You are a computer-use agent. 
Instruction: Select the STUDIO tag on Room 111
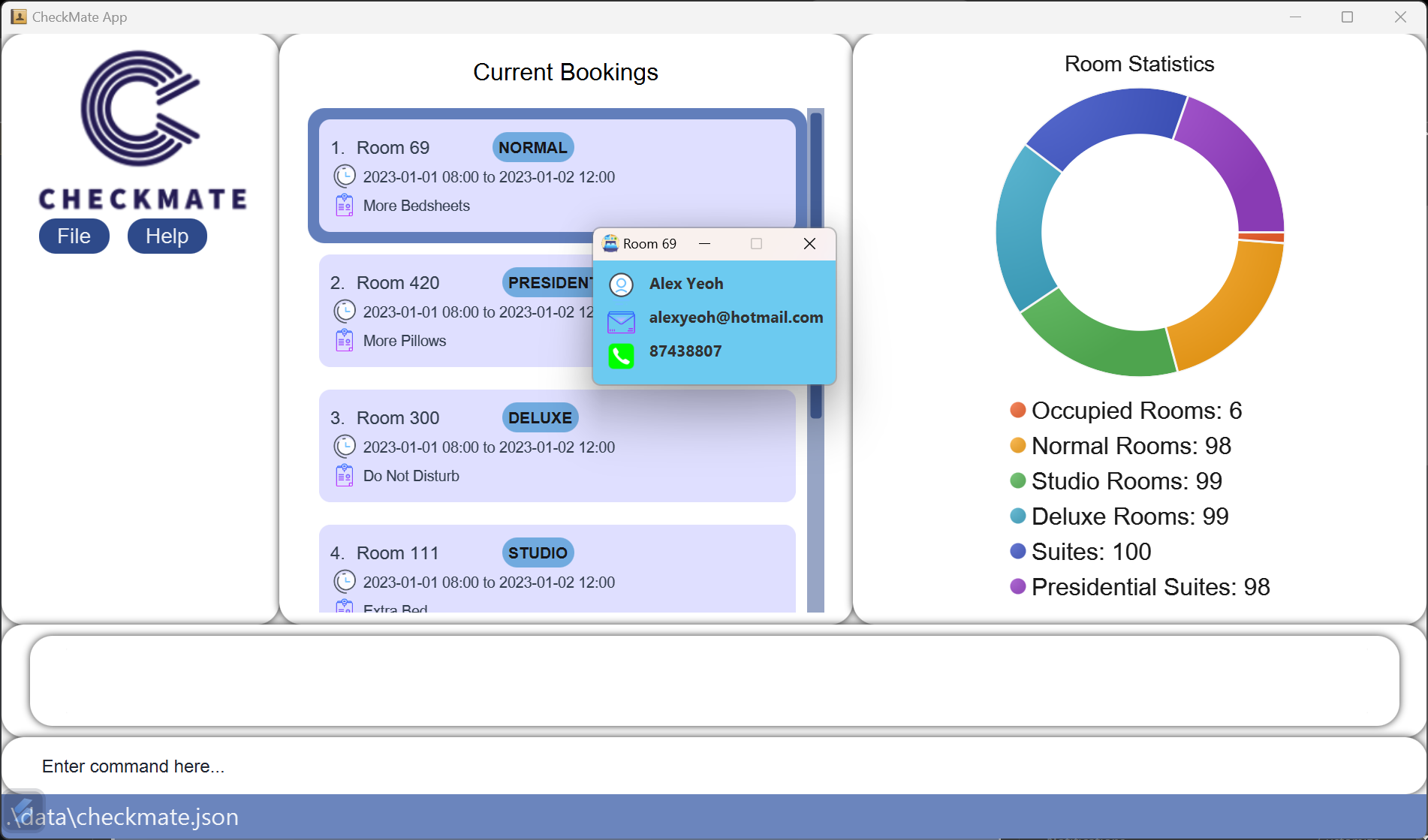(x=538, y=553)
